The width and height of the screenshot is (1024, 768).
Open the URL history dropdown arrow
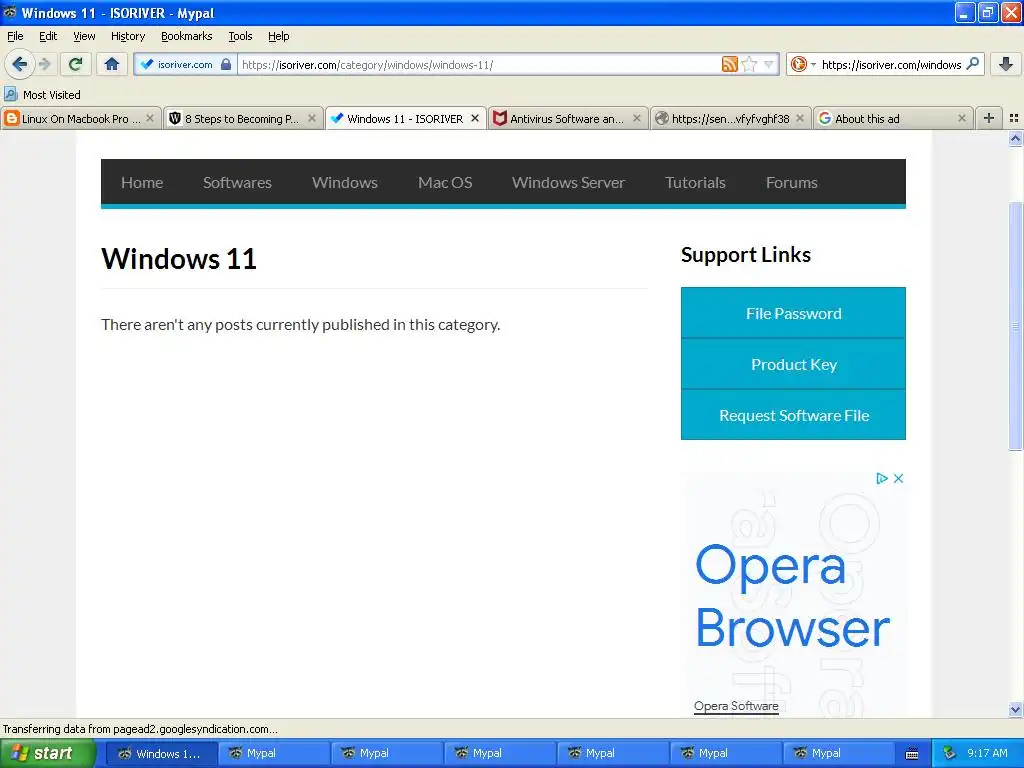(769, 64)
